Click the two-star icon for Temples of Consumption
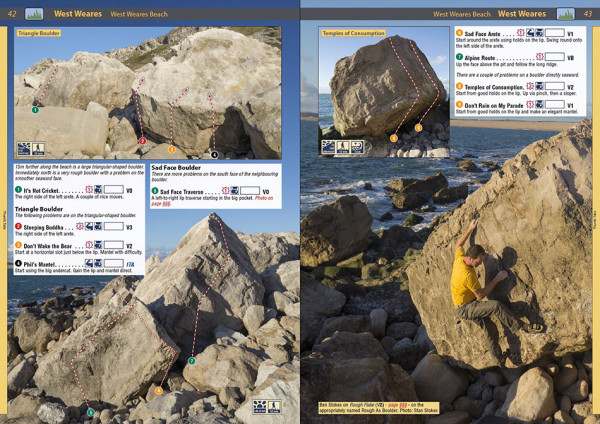Image resolution: width=600 pixels, height=424 pixels. coord(530,86)
